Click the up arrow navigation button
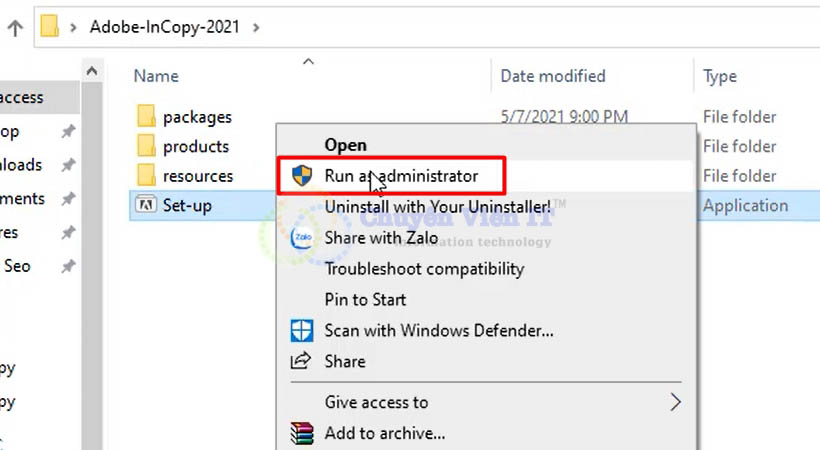Viewport: 820px width, 450px height. (15, 27)
